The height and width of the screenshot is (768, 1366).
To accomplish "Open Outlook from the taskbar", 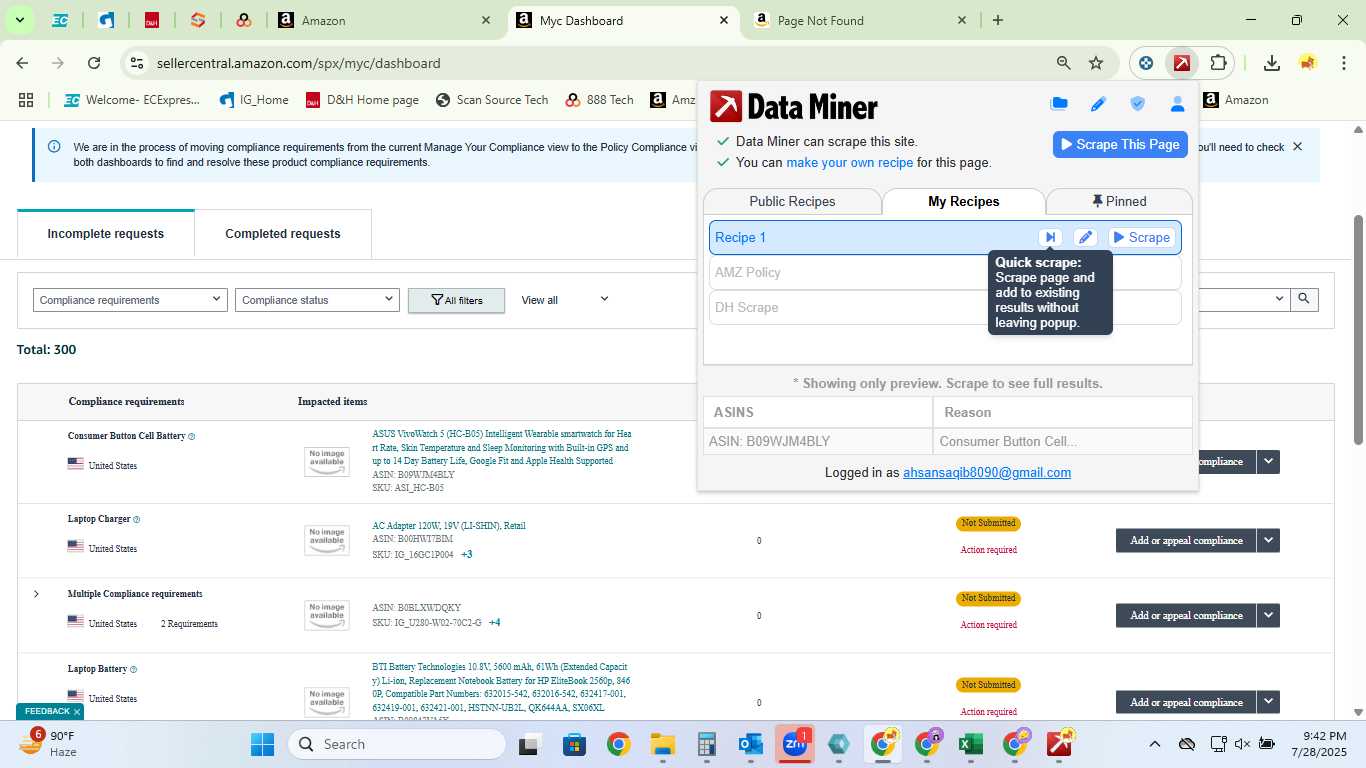I will coord(750,744).
